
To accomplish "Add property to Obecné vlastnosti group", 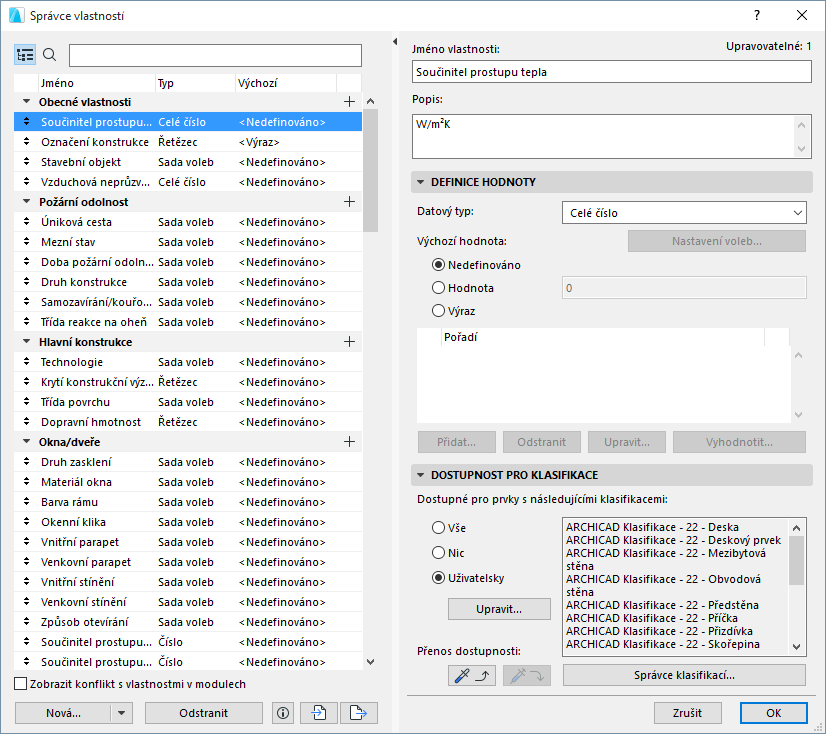I will pyautogui.click(x=349, y=102).
